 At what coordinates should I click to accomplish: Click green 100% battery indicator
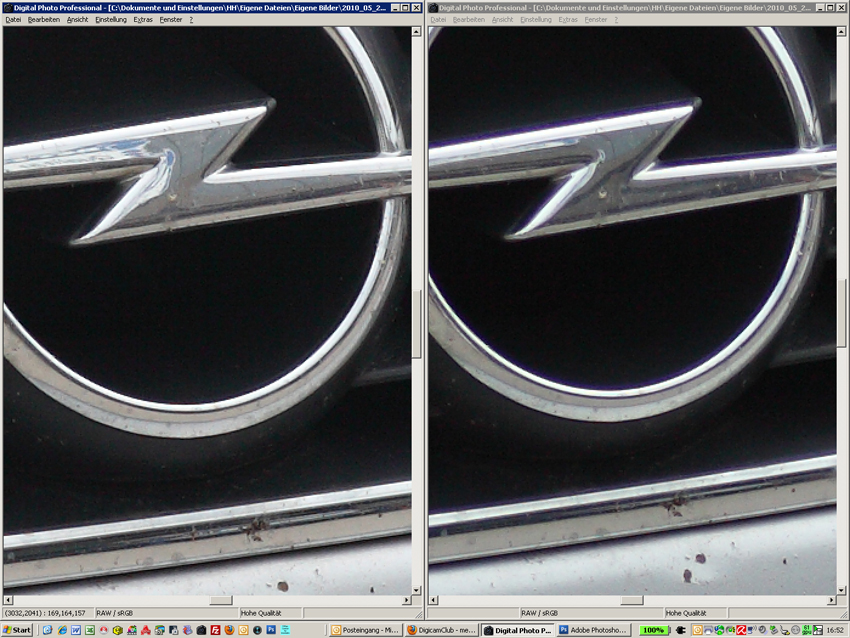(654, 630)
